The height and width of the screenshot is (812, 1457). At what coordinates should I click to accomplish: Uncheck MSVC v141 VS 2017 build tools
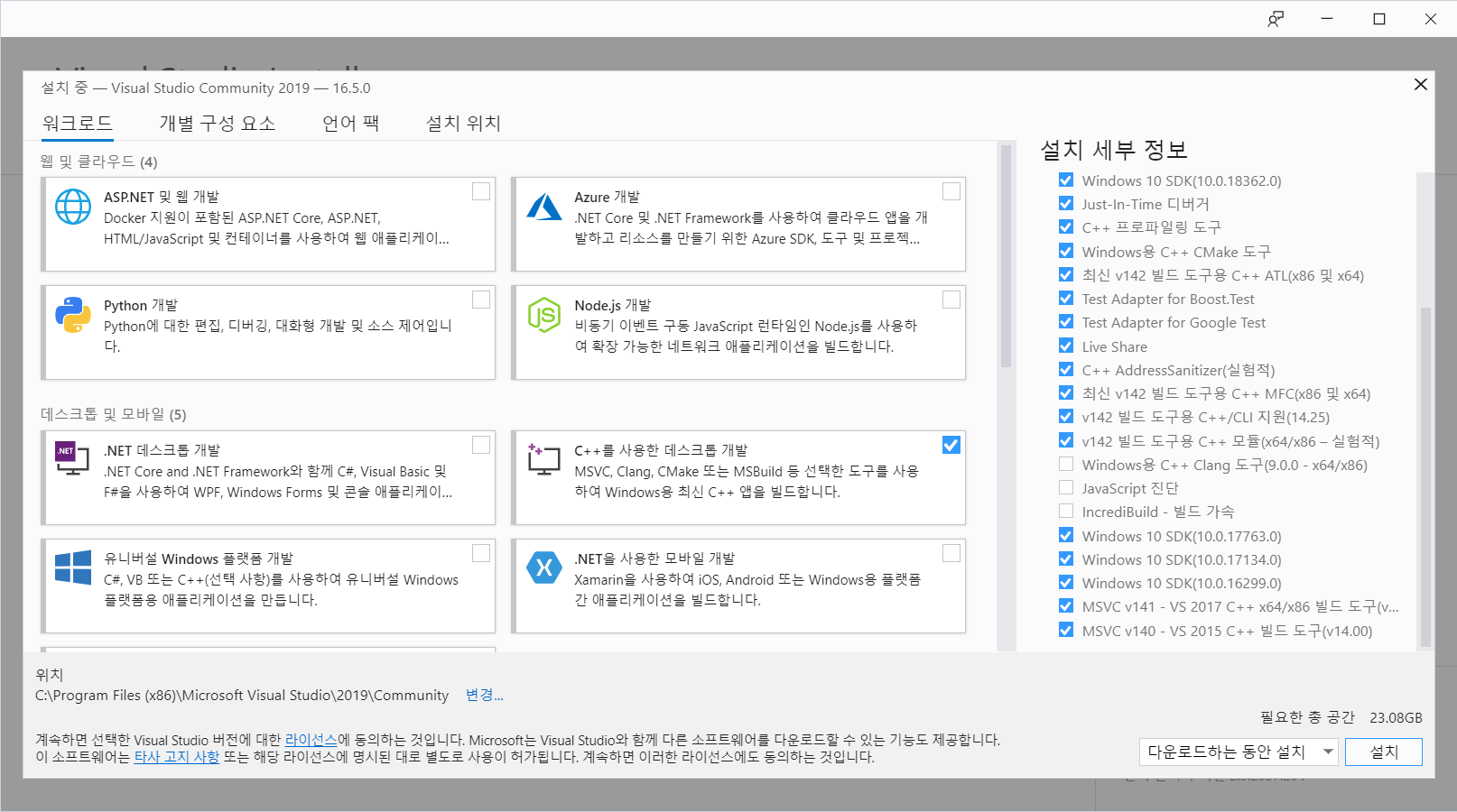coord(1066,606)
